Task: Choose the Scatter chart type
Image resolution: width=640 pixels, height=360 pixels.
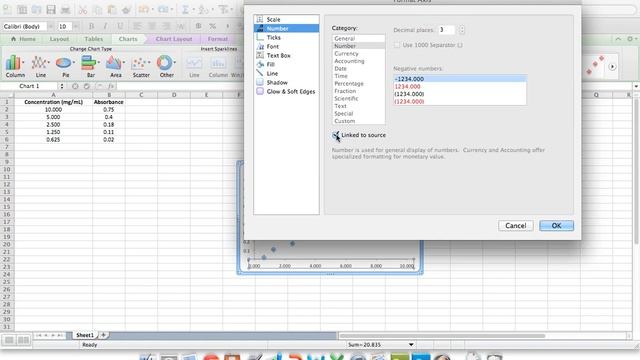Action: (x=141, y=66)
